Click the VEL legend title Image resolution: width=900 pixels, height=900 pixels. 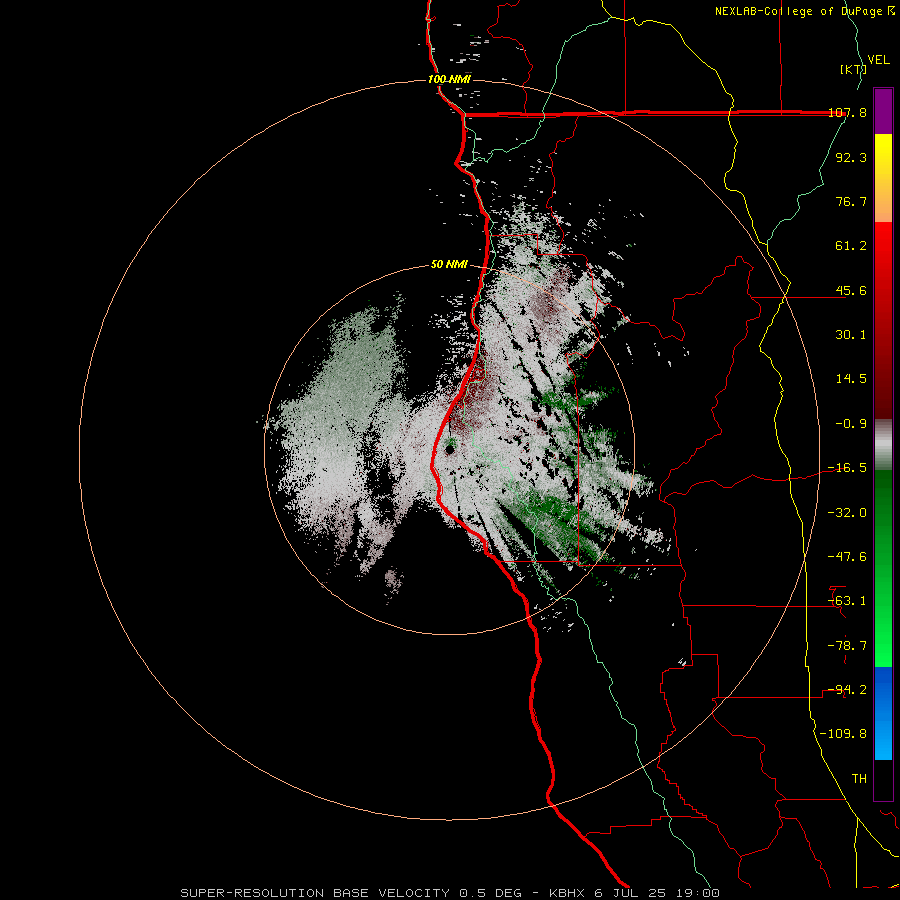878,60
